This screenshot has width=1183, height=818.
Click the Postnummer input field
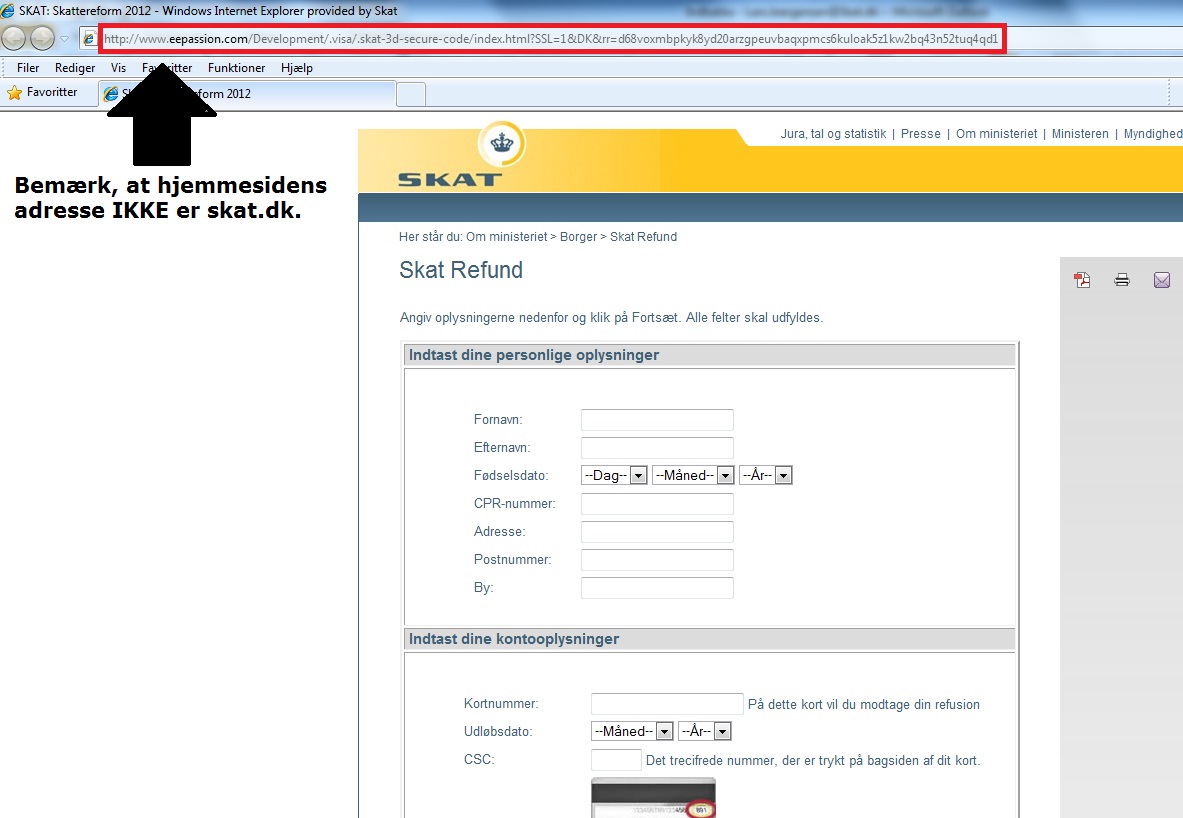[x=657, y=560]
